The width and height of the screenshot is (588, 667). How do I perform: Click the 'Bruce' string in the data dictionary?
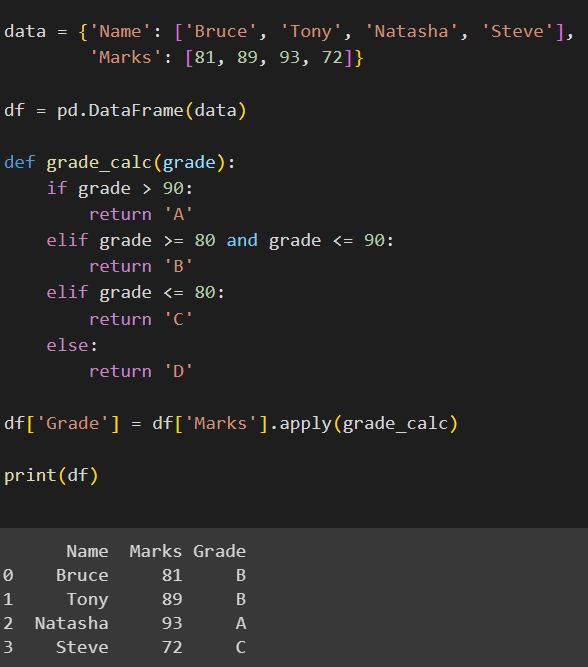coord(220,31)
